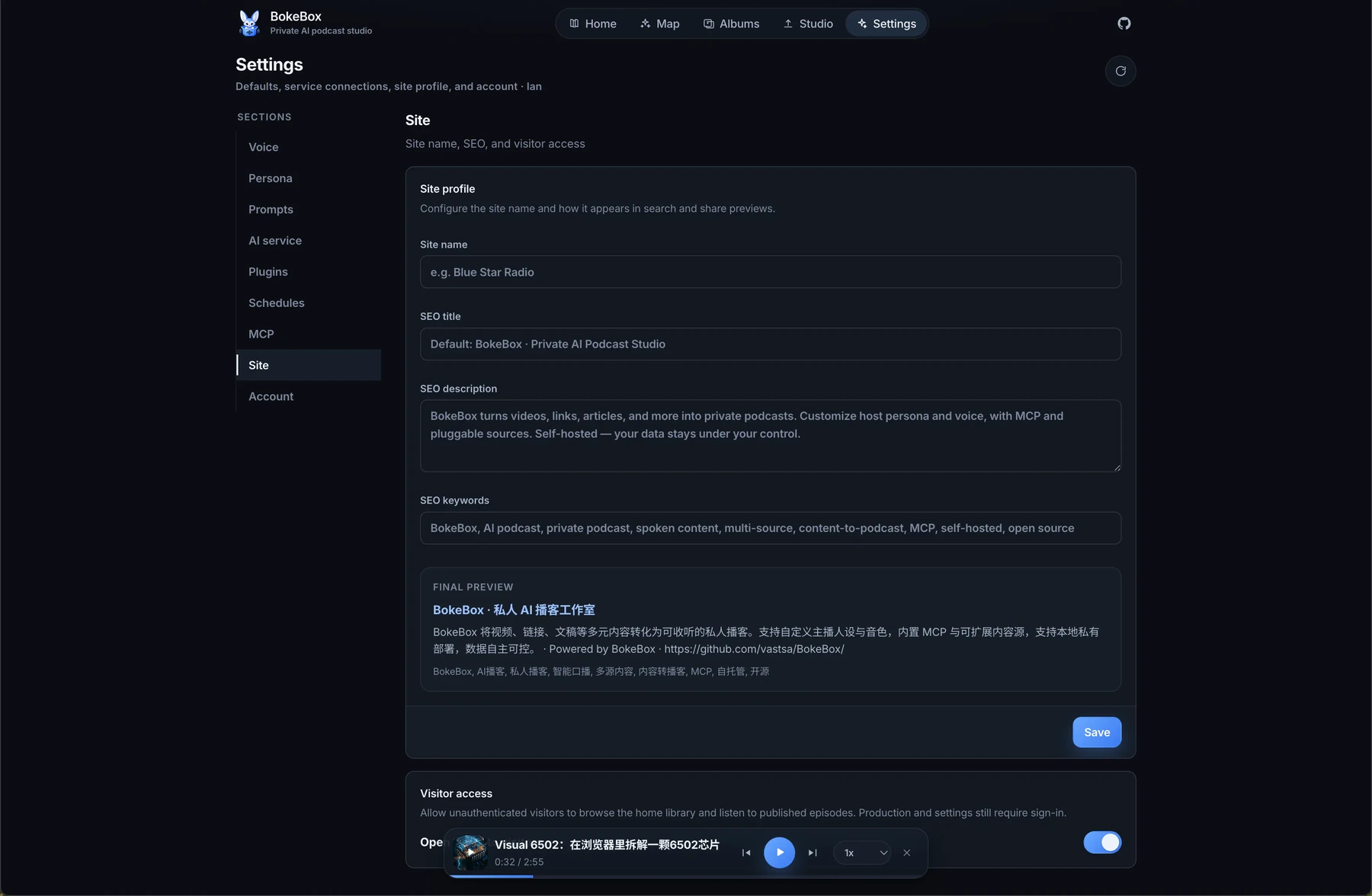Seek on the player progress bar
The width and height of the screenshot is (1372, 896).
(686, 876)
